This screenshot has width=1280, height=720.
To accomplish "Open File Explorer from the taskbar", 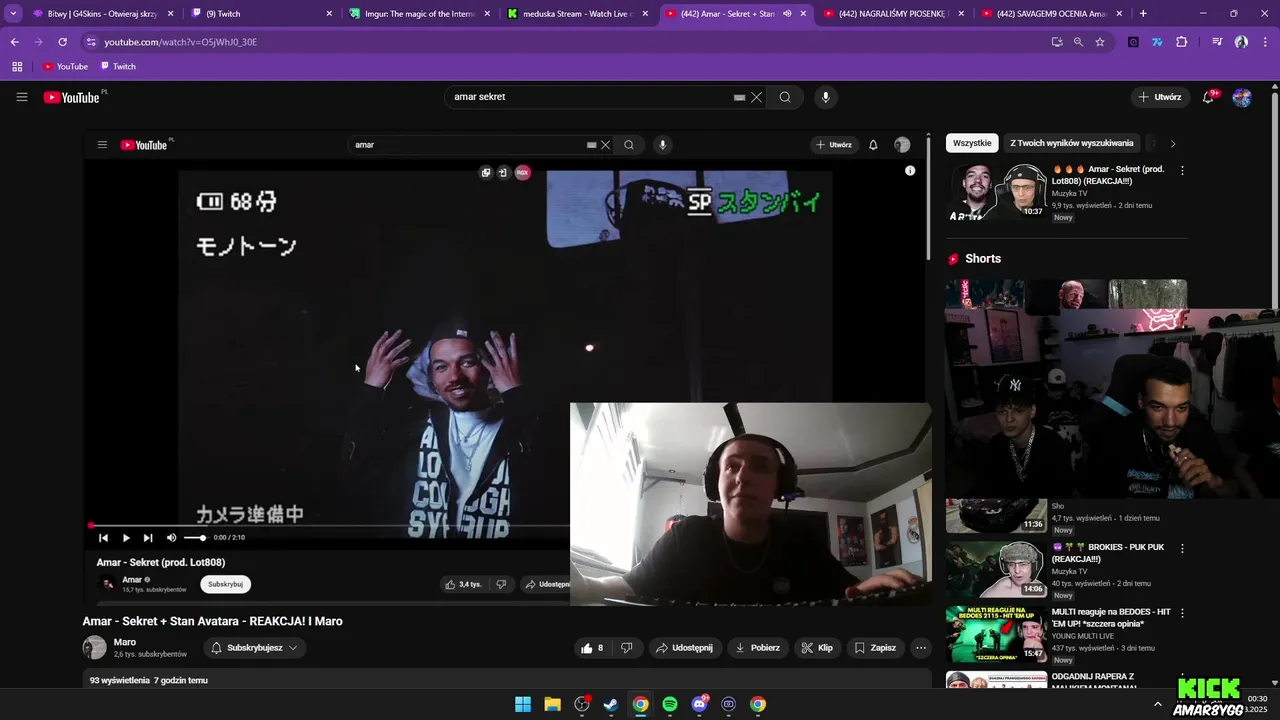I will pos(552,704).
